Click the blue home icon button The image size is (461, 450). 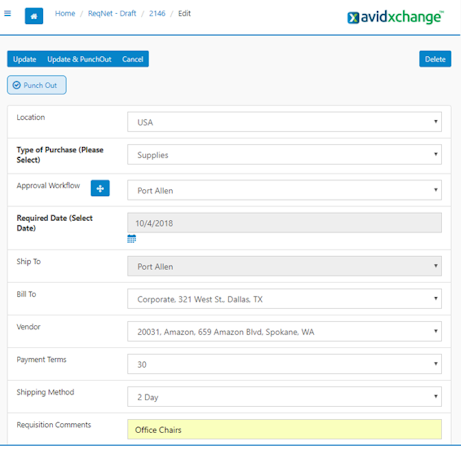pyautogui.click(x=34, y=16)
